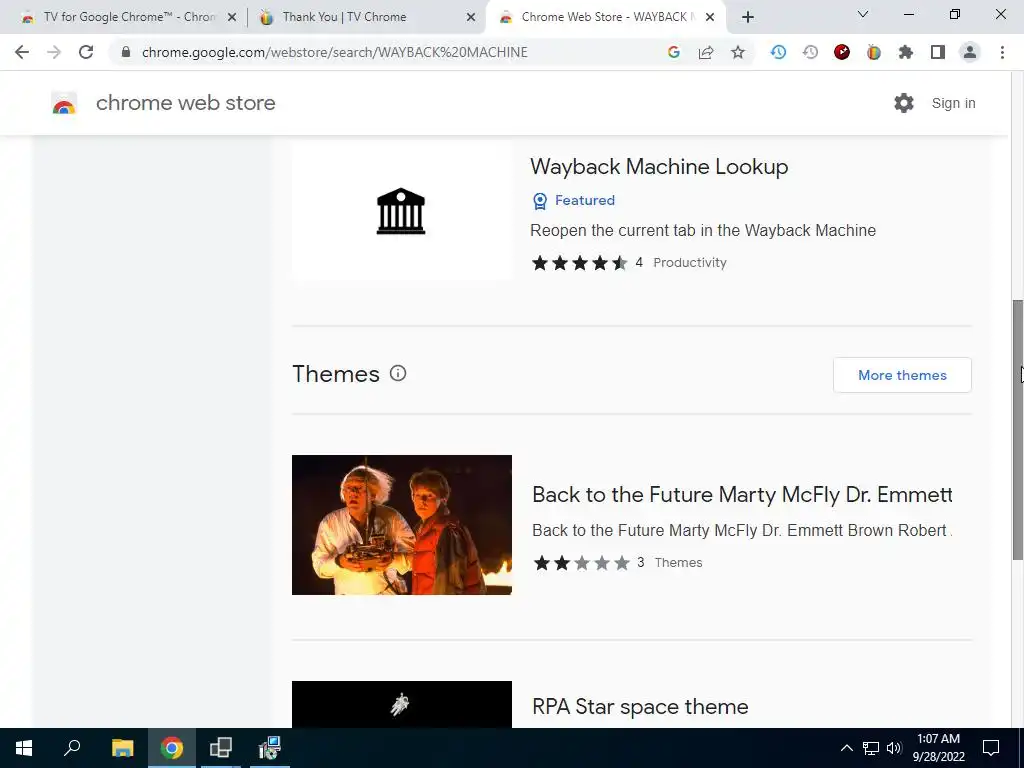Click the Sign in link
Screen dimensions: 1024x768
(953, 103)
